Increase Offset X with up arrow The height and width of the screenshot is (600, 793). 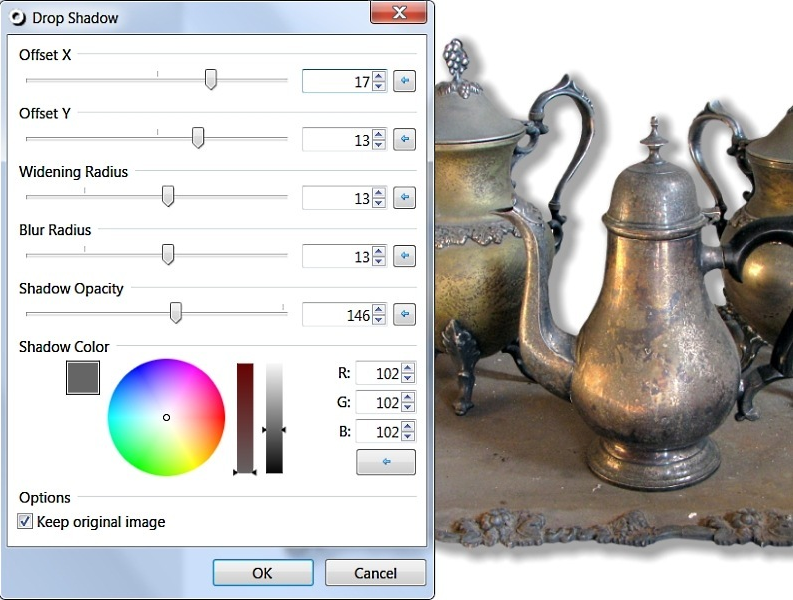(379, 75)
